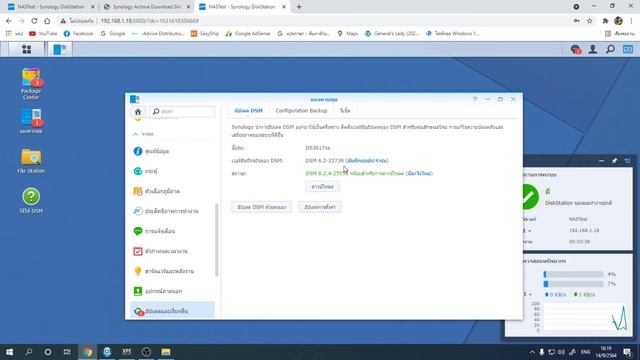Open a new Chrome tab
Screen dimensions: 640x360
point(299,7)
